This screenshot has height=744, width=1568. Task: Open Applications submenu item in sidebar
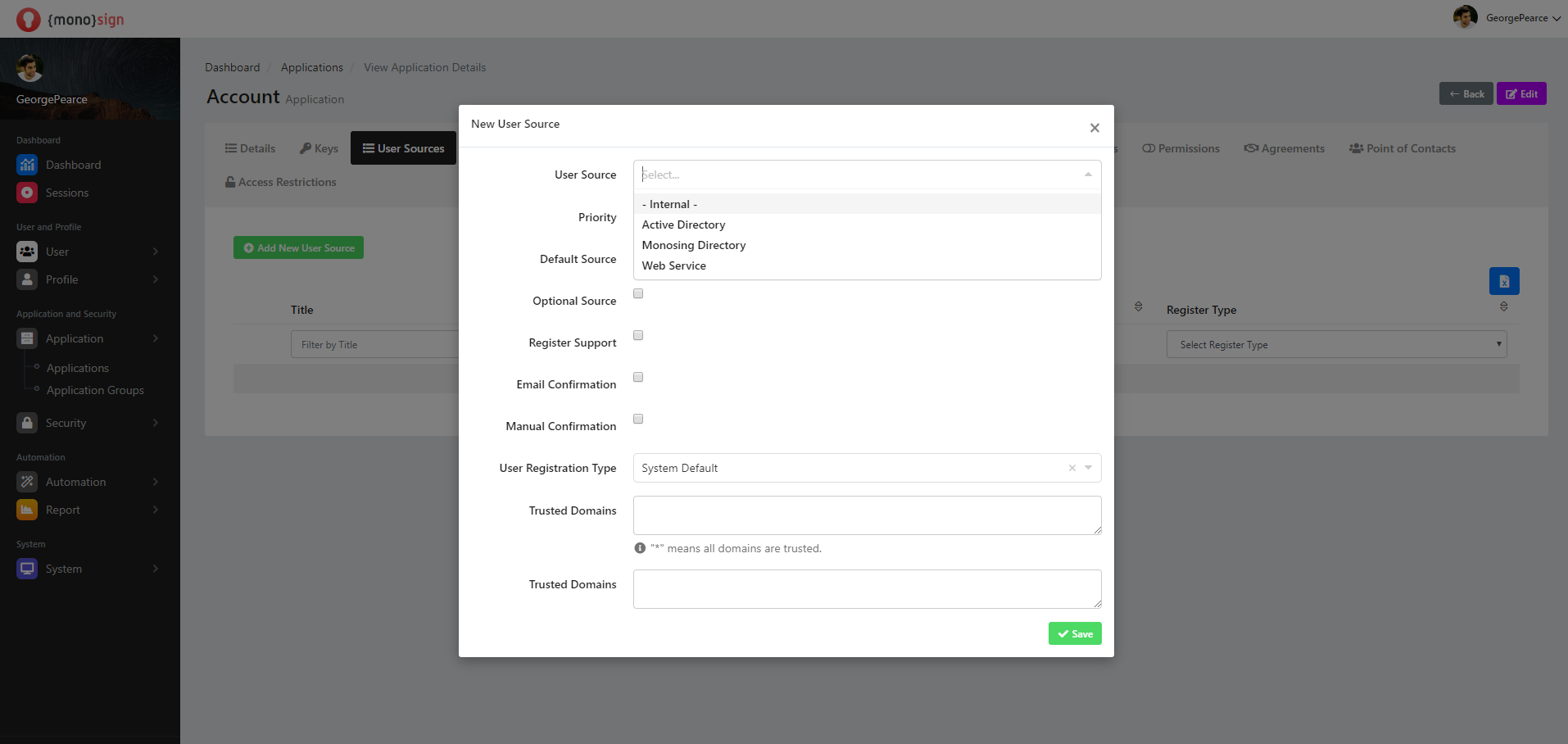click(x=78, y=368)
